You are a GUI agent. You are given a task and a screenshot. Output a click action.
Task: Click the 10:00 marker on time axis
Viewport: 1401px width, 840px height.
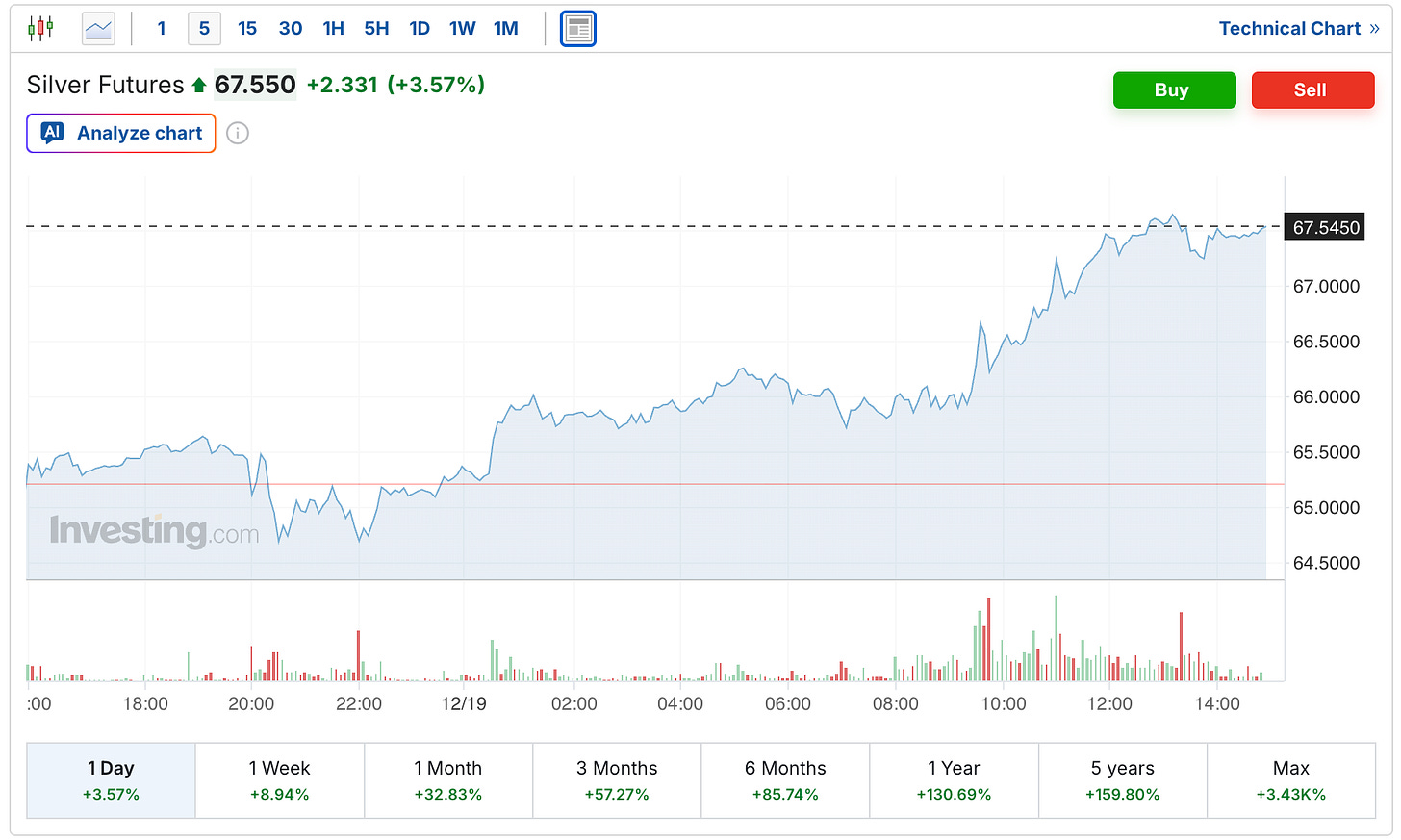click(1003, 704)
